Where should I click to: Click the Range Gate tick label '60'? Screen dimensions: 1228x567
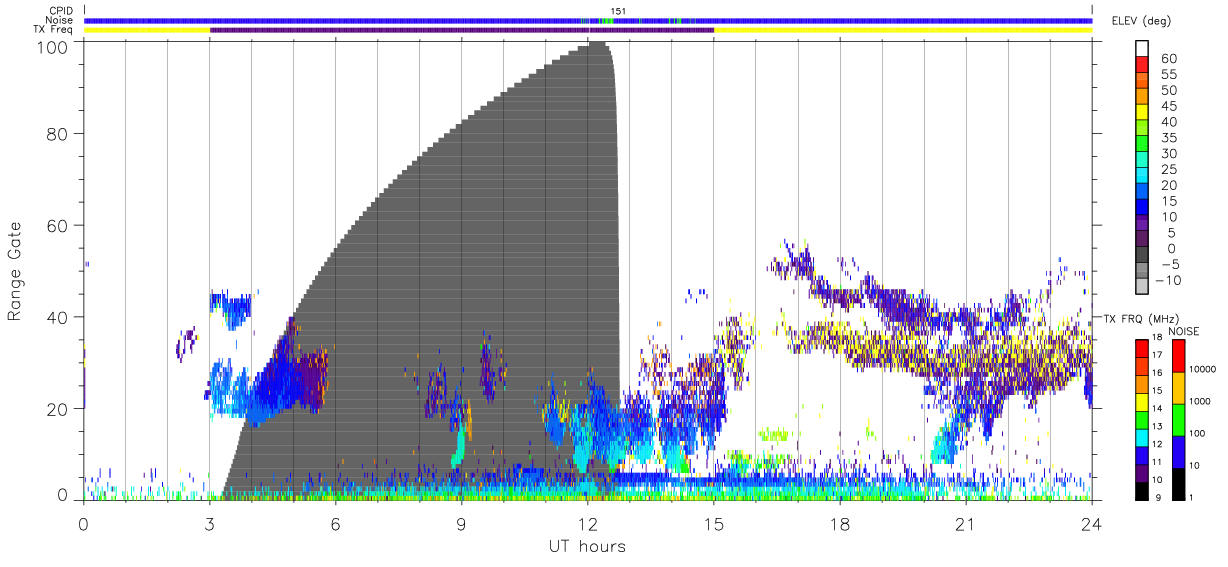tap(57, 225)
